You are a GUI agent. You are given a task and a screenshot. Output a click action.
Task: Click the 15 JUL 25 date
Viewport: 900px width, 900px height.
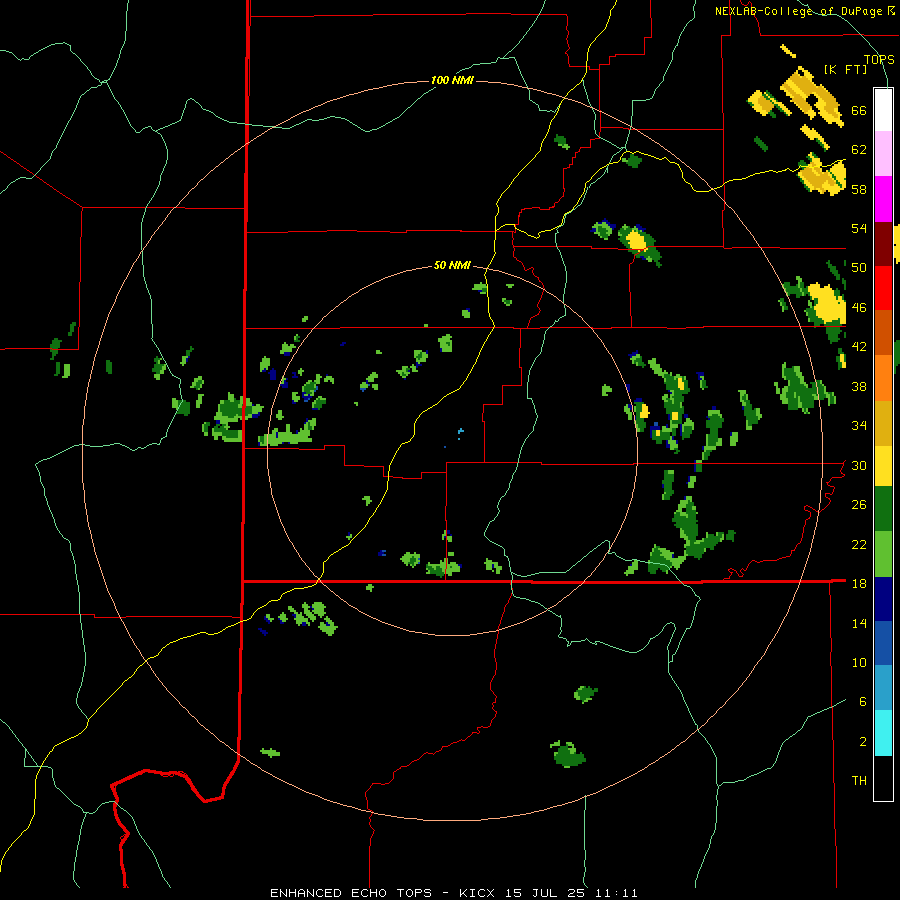pos(548,893)
